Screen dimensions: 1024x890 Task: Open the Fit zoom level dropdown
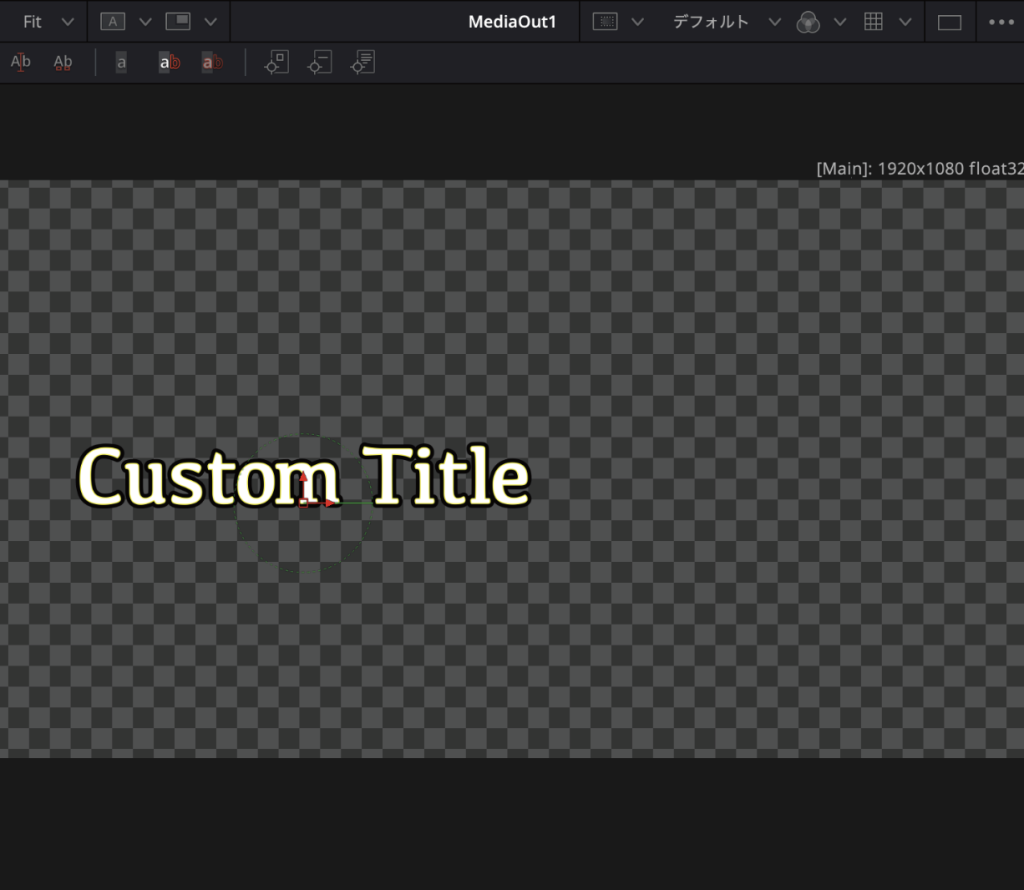click(48, 21)
